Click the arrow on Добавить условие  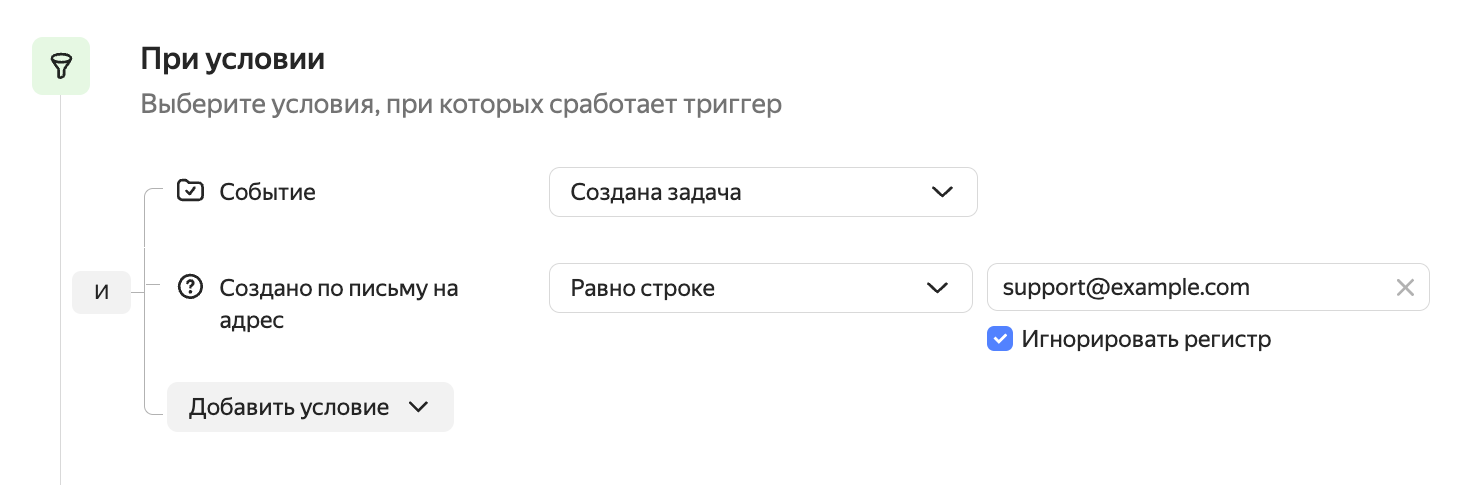pos(419,407)
